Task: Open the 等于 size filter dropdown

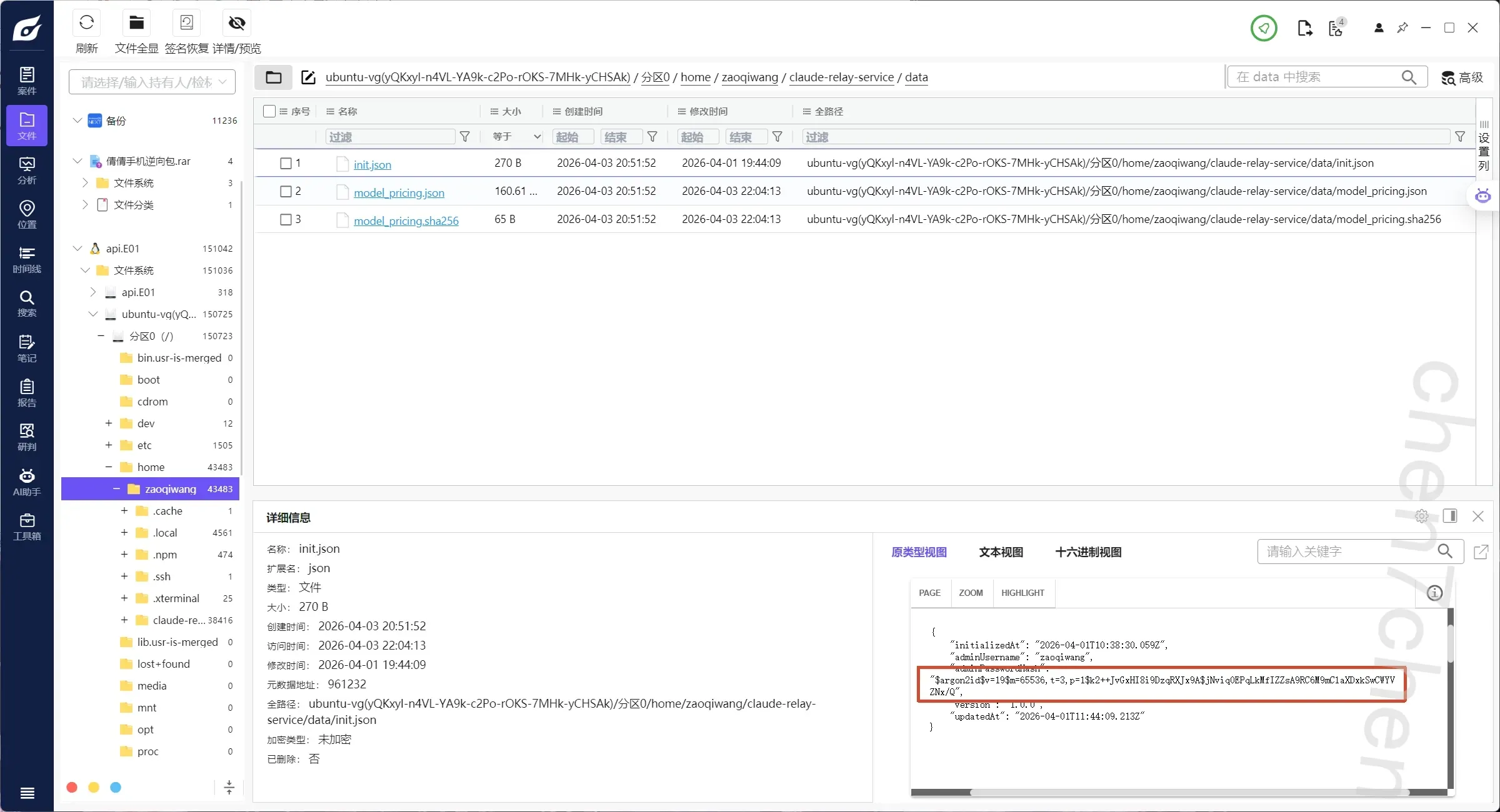Action: click(x=516, y=137)
